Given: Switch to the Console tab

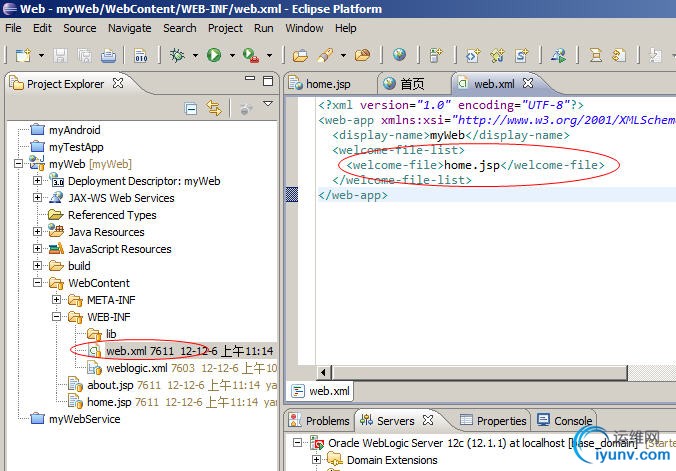Looking at the screenshot, I should [573, 421].
